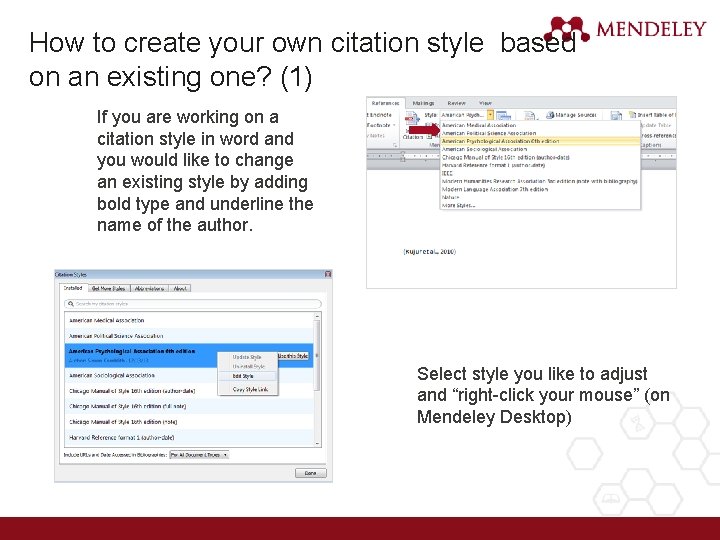Select Chicago Manual of Style 16th edition (full note) row
The width and height of the screenshot is (720, 540).
coord(189,406)
